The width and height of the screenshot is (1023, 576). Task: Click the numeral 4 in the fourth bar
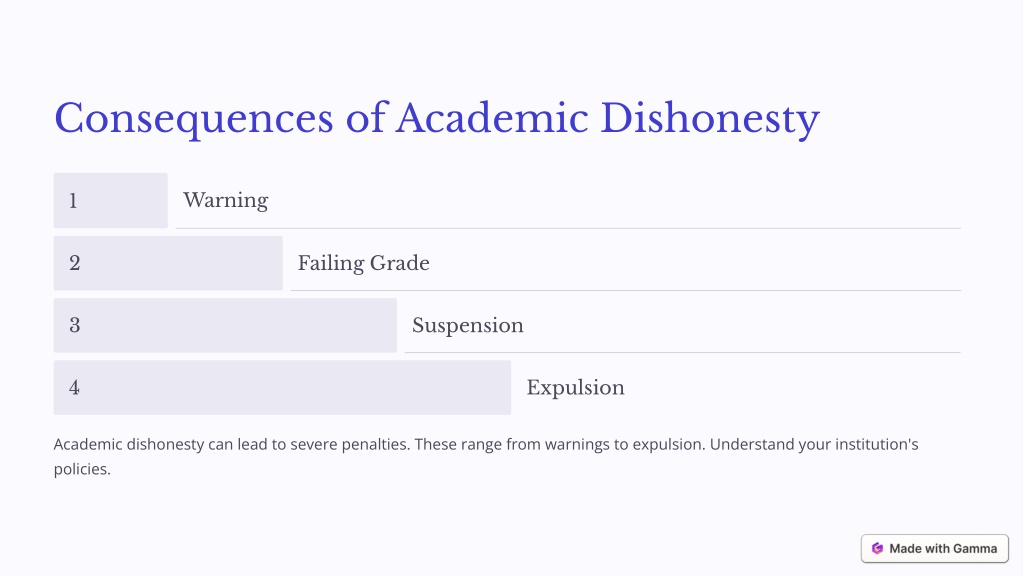74,387
